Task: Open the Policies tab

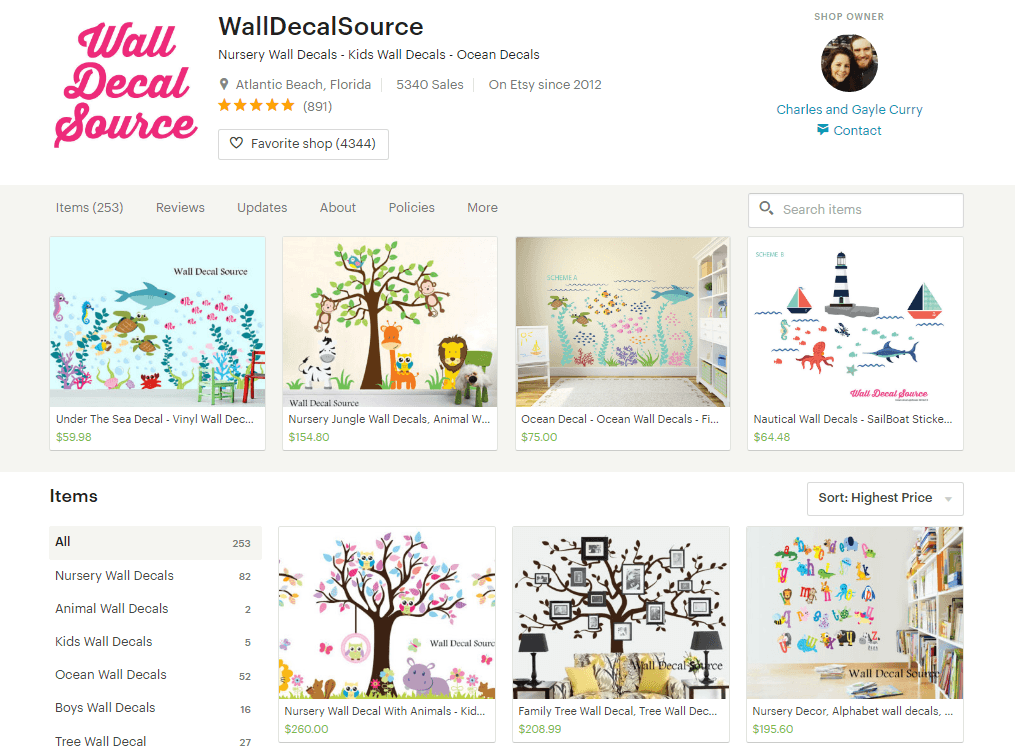Action: pyautogui.click(x=412, y=208)
